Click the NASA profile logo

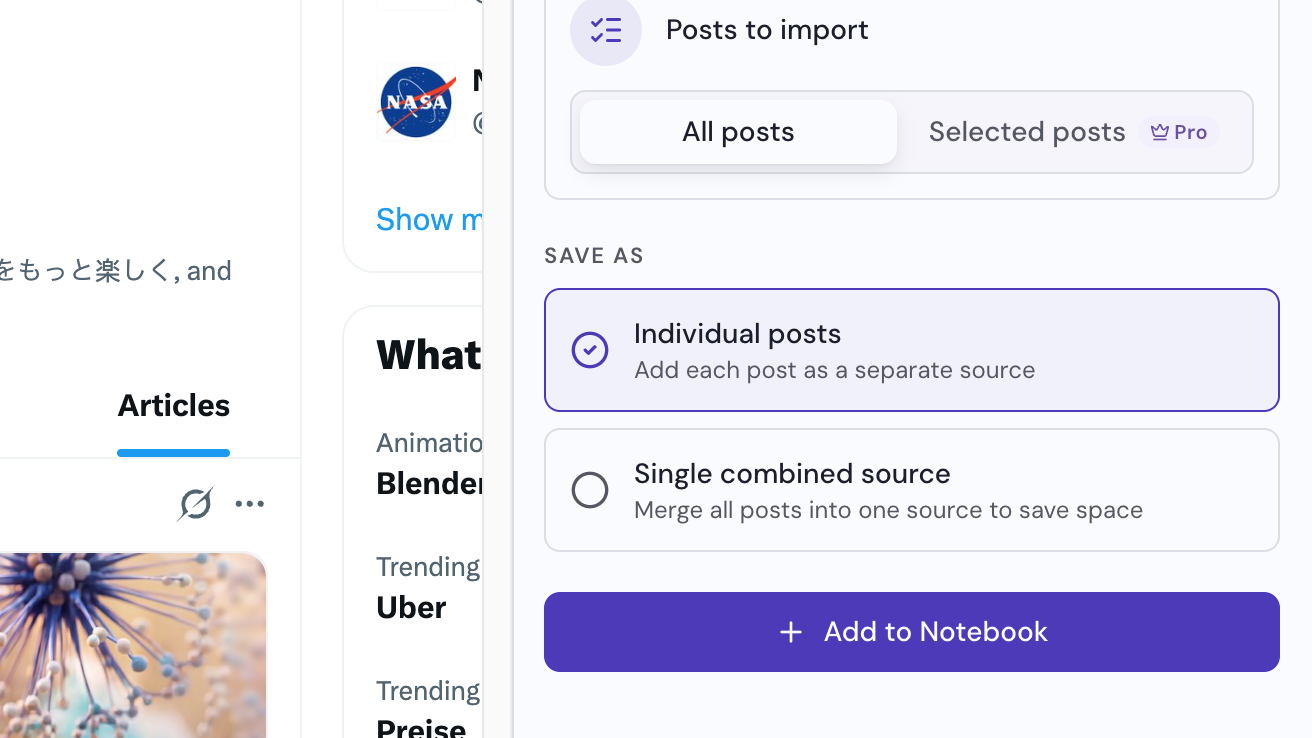[x=417, y=102]
